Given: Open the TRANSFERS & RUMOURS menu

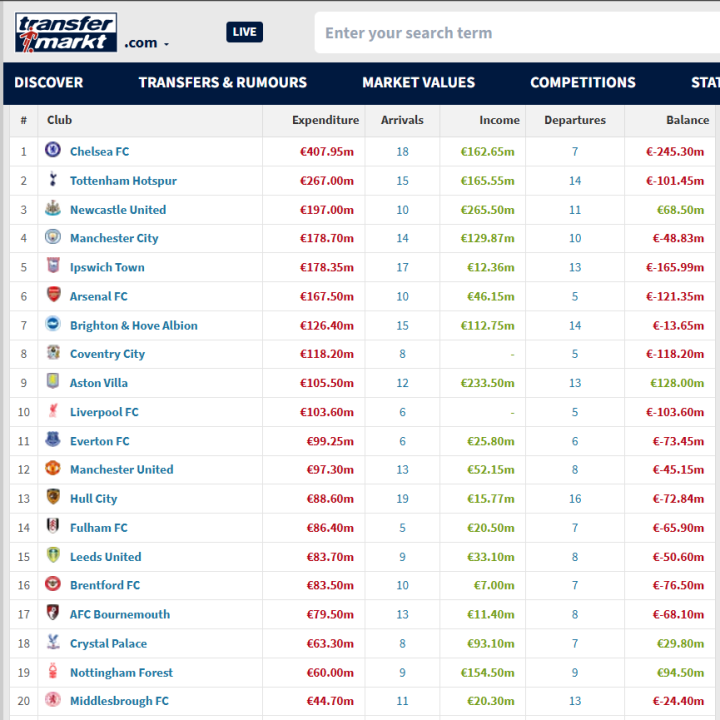Looking at the screenshot, I should 223,83.
